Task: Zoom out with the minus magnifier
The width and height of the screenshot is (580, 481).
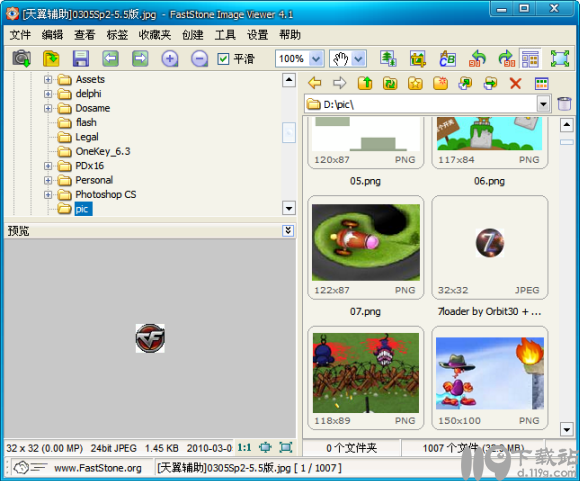Action: coord(199,58)
